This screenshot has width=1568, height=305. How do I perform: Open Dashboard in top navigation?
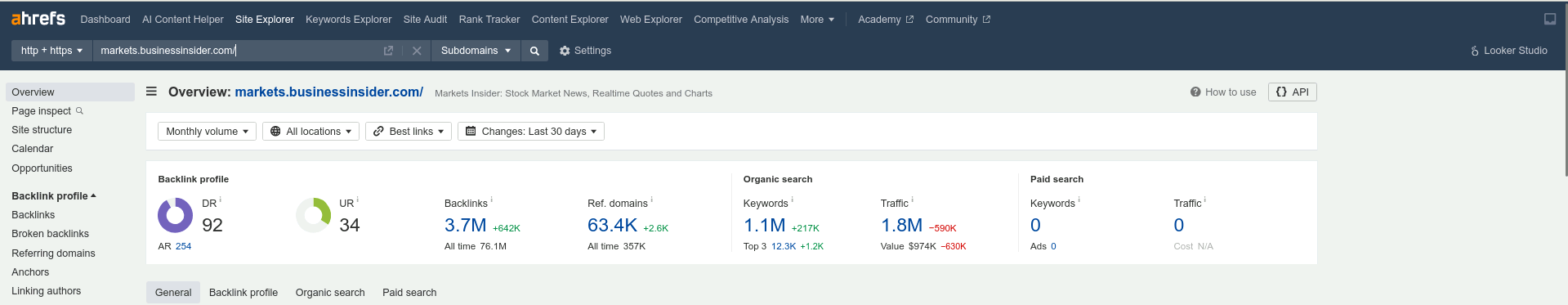click(105, 19)
